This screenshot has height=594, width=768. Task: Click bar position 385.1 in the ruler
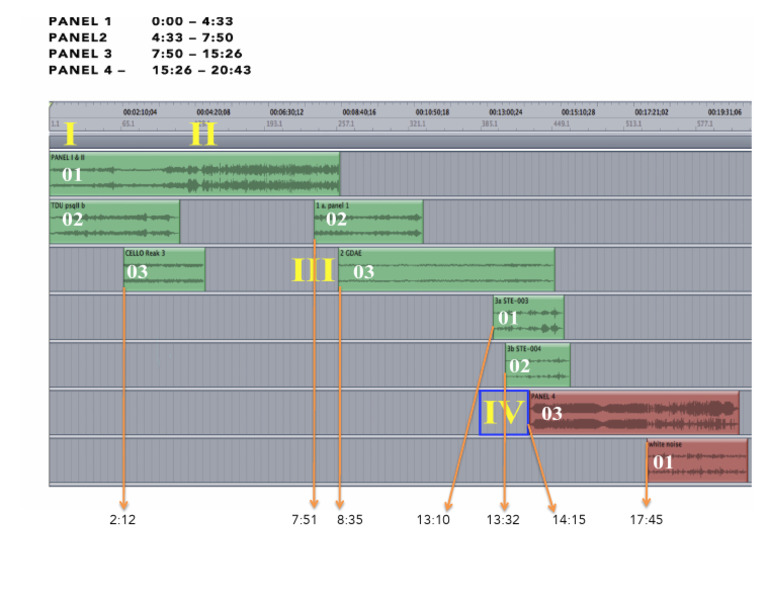[x=490, y=124]
